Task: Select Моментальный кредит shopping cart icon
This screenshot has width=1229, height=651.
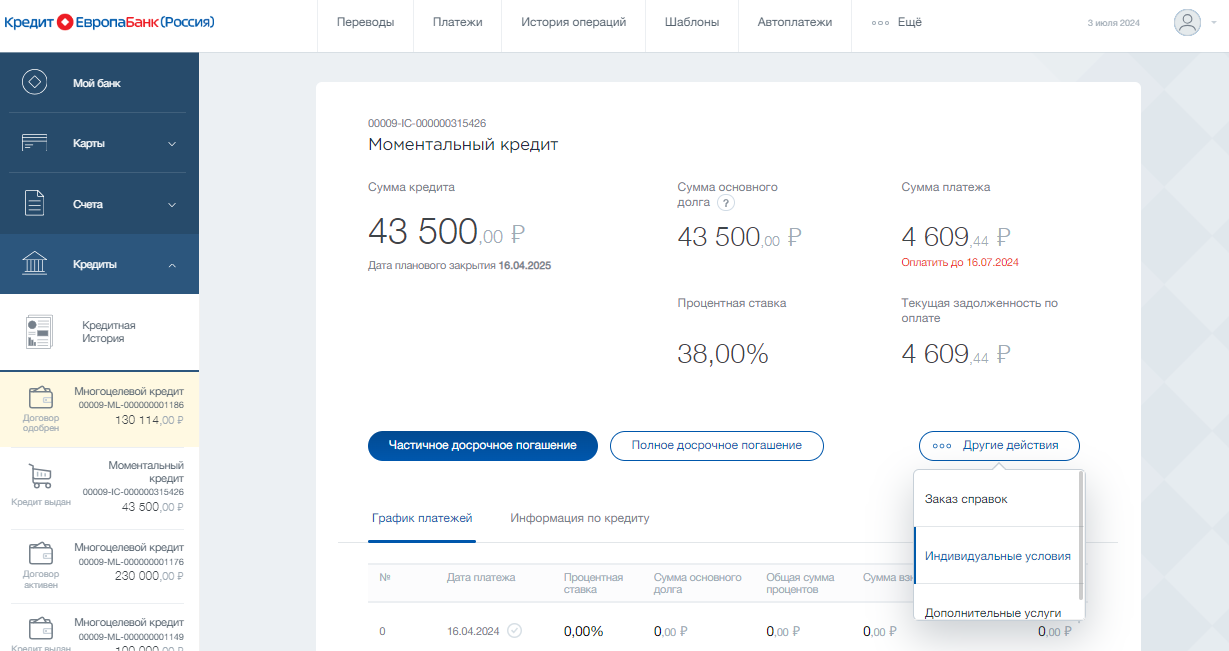Action: pos(41,477)
